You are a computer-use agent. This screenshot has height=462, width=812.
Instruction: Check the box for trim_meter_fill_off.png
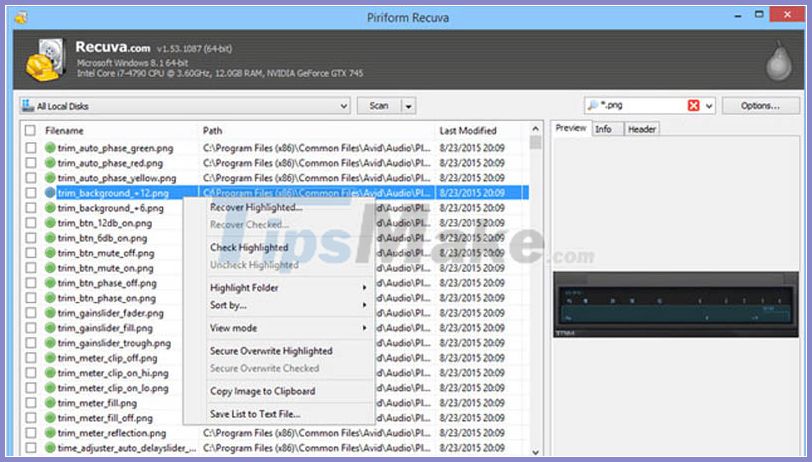click(x=31, y=417)
